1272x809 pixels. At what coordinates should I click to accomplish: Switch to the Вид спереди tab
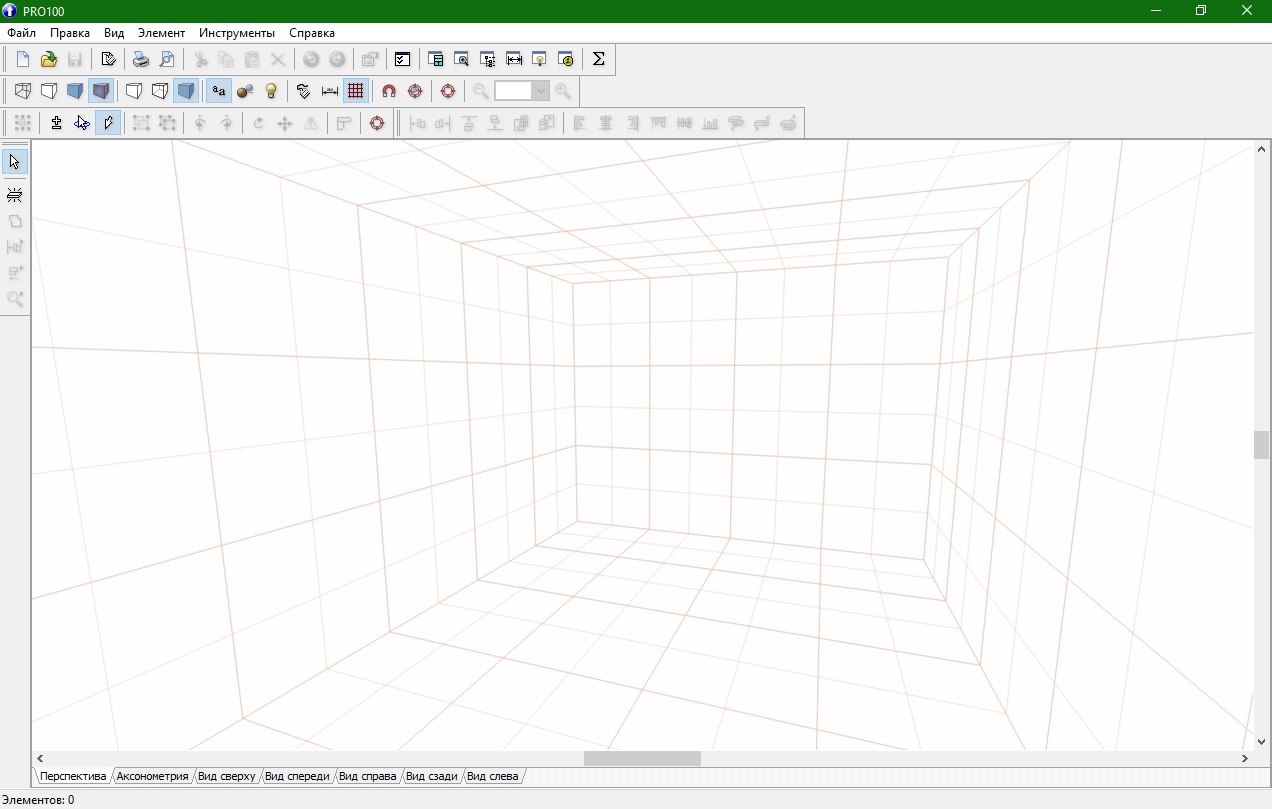pyautogui.click(x=297, y=776)
